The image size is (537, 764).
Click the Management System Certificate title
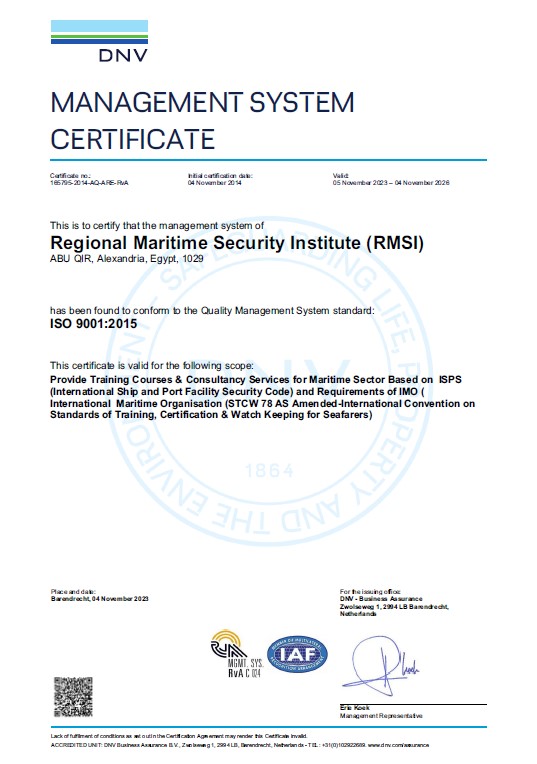202,120
